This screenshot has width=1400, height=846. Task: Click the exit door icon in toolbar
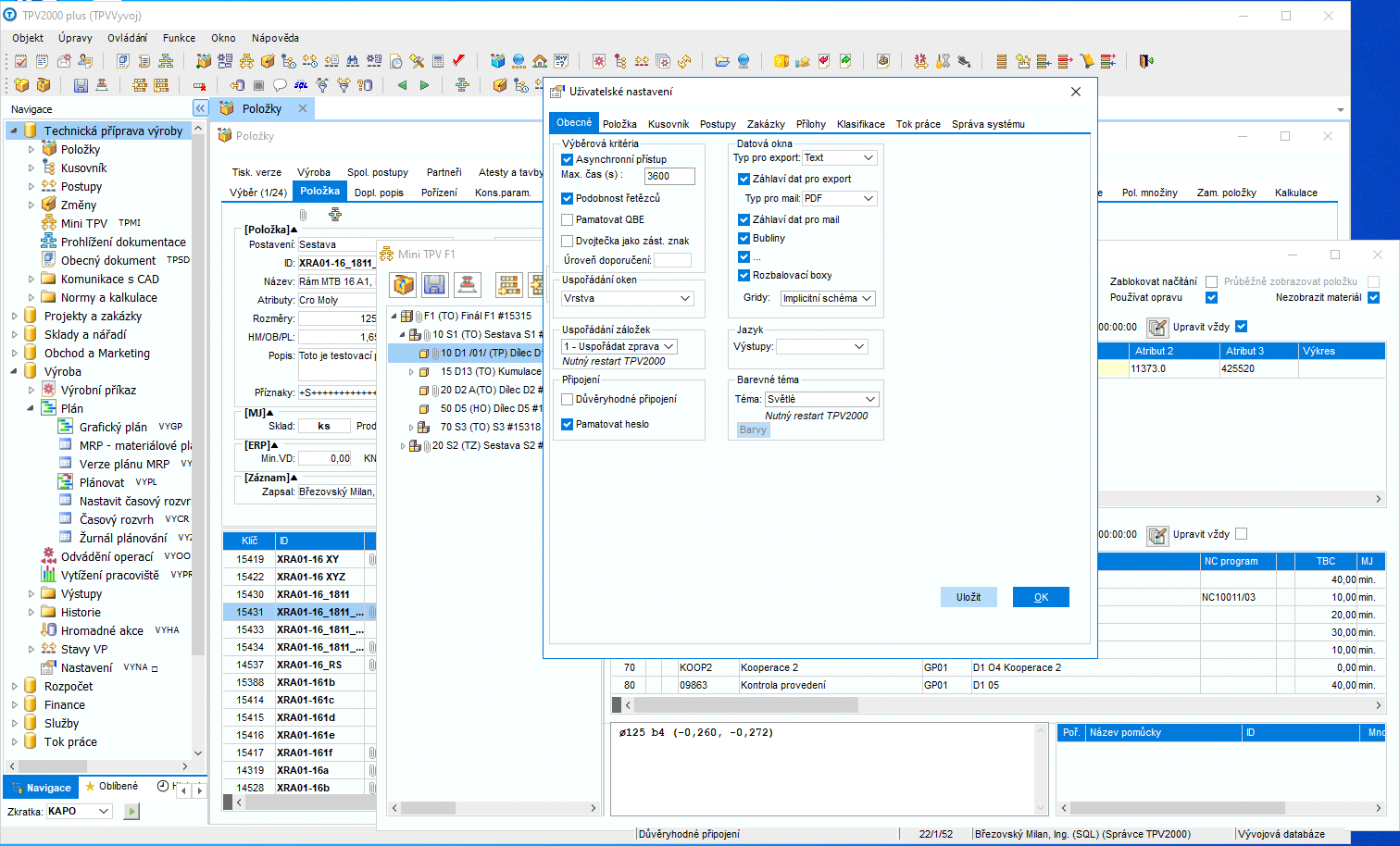(1146, 61)
